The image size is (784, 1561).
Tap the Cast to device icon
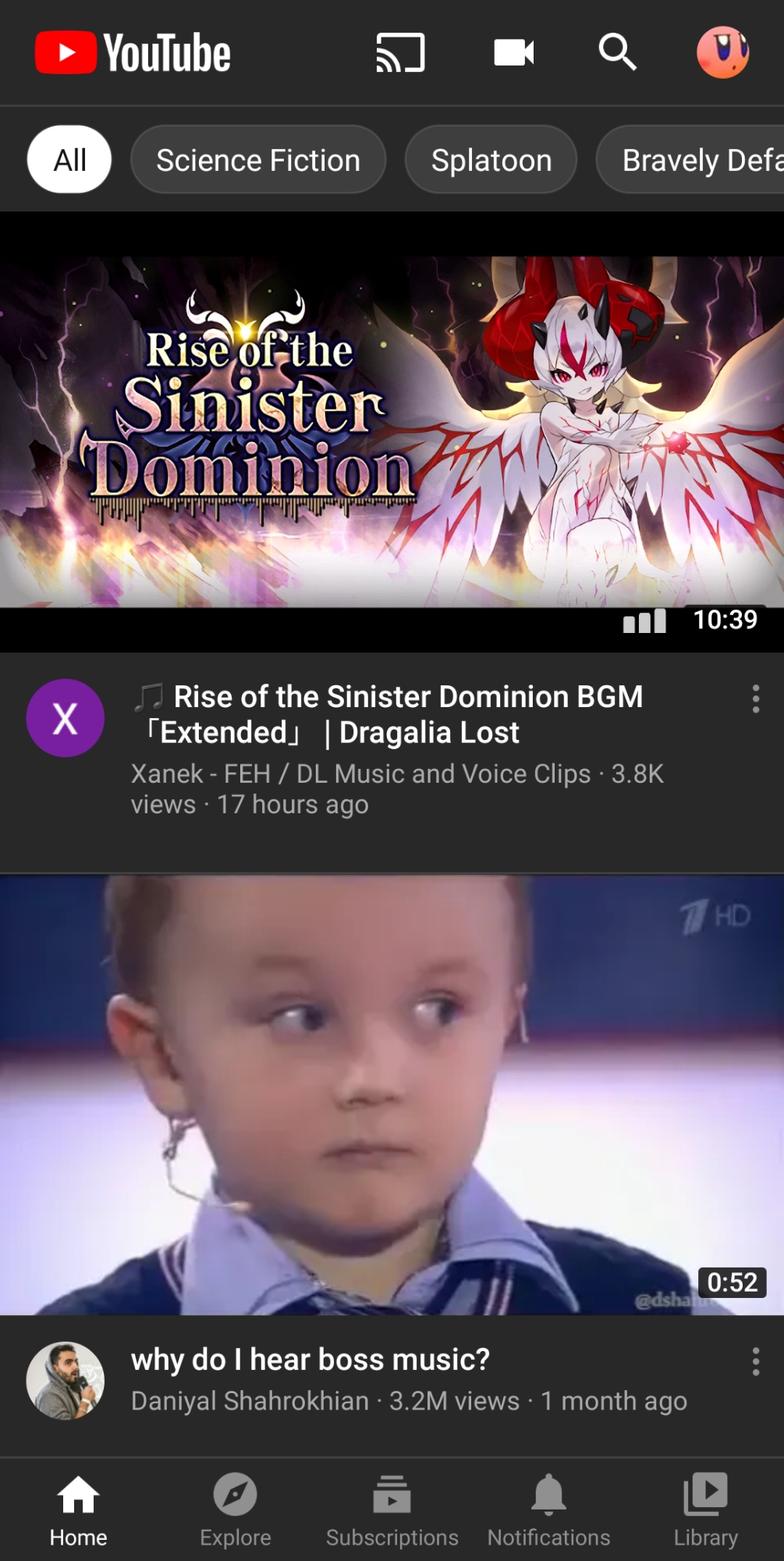coord(400,52)
